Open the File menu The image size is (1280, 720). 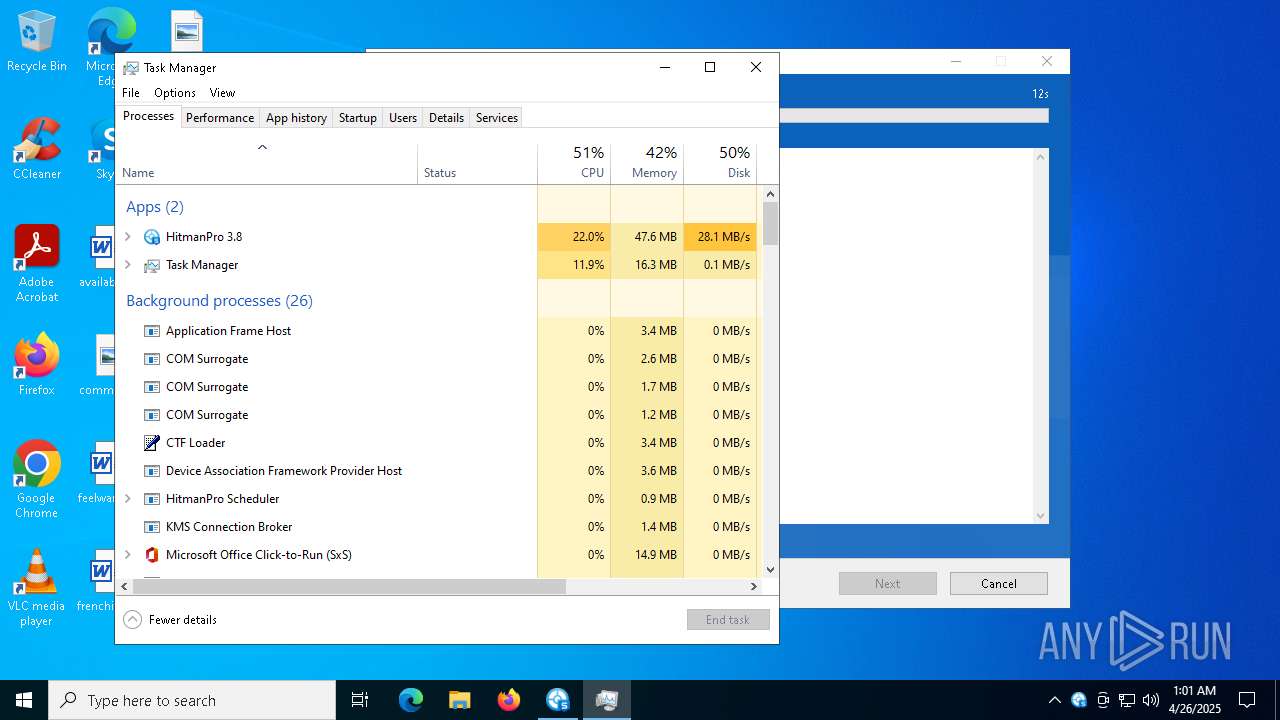coord(131,93)
